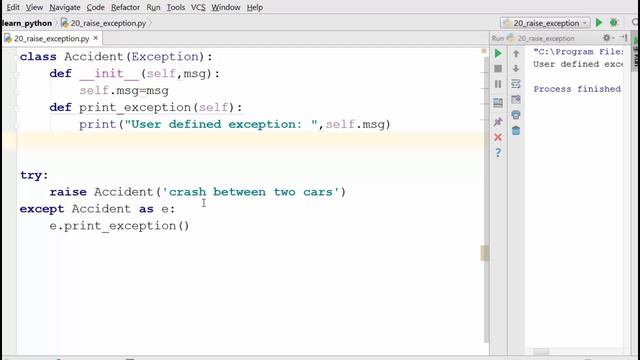The height and width of the screenshot is (360, 640).
Task: Click 'e.print_exception()' line
Action: [x=119, y=226]
